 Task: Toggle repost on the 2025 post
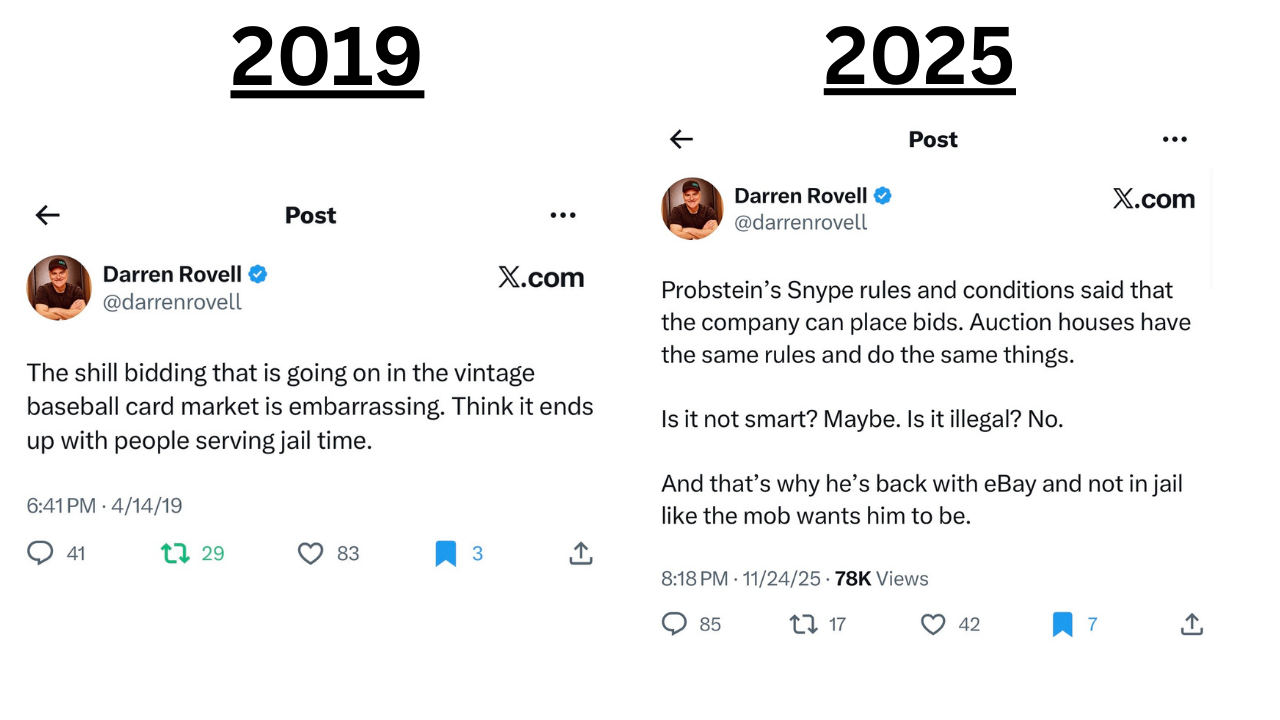[x=803, y=625]
